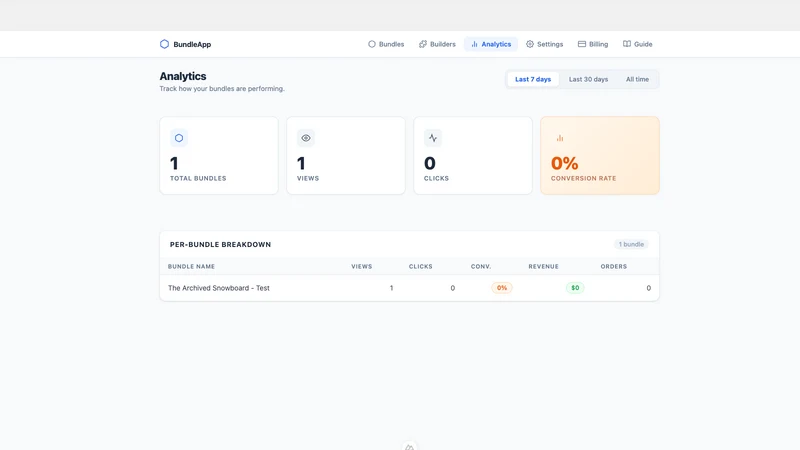Go to the Billing nav tab
Viewport: 800px width, 450px height.
[x=593, y=44]
